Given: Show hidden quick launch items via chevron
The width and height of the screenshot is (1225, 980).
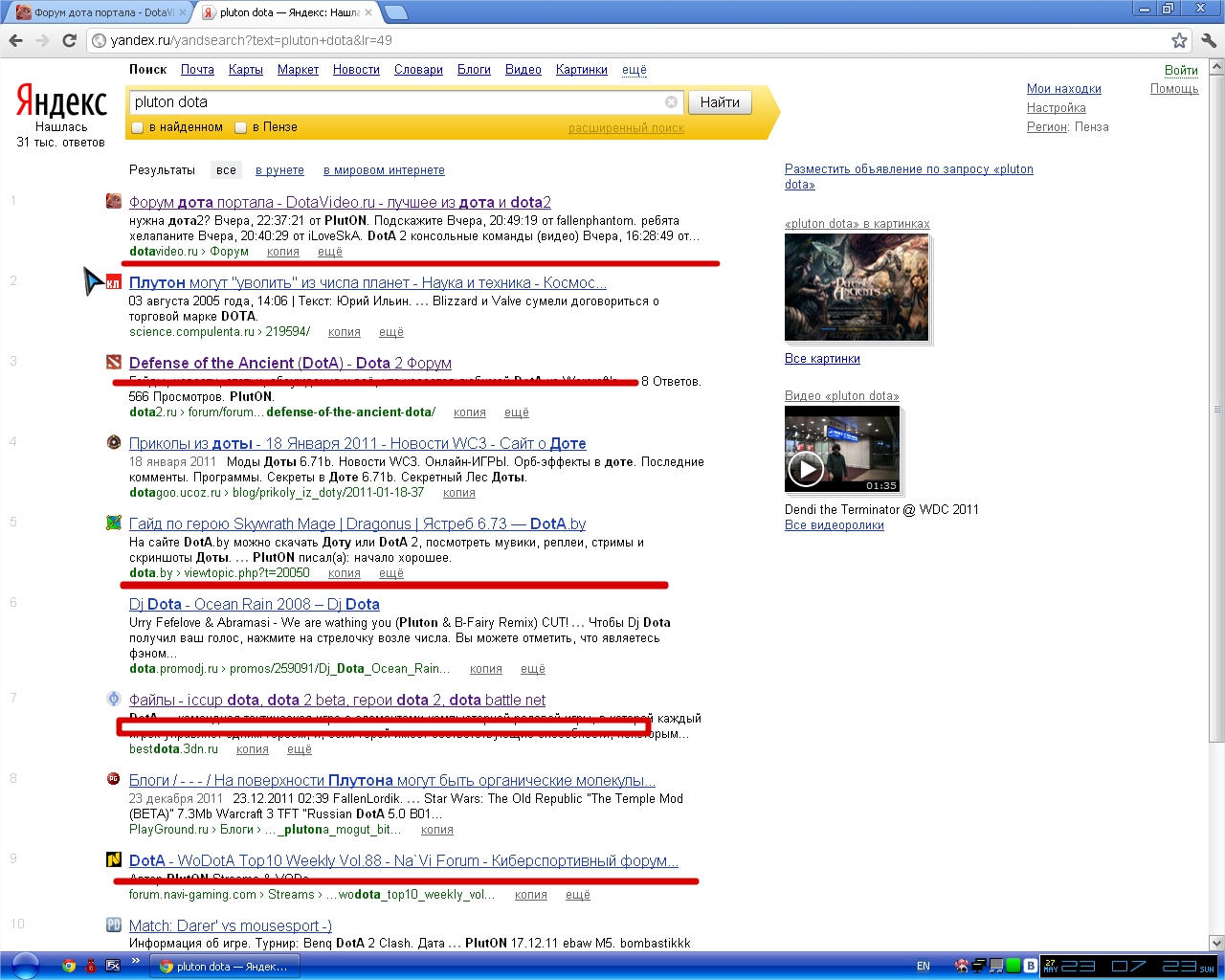Looking at the screenshot, I should coord(136,961).
